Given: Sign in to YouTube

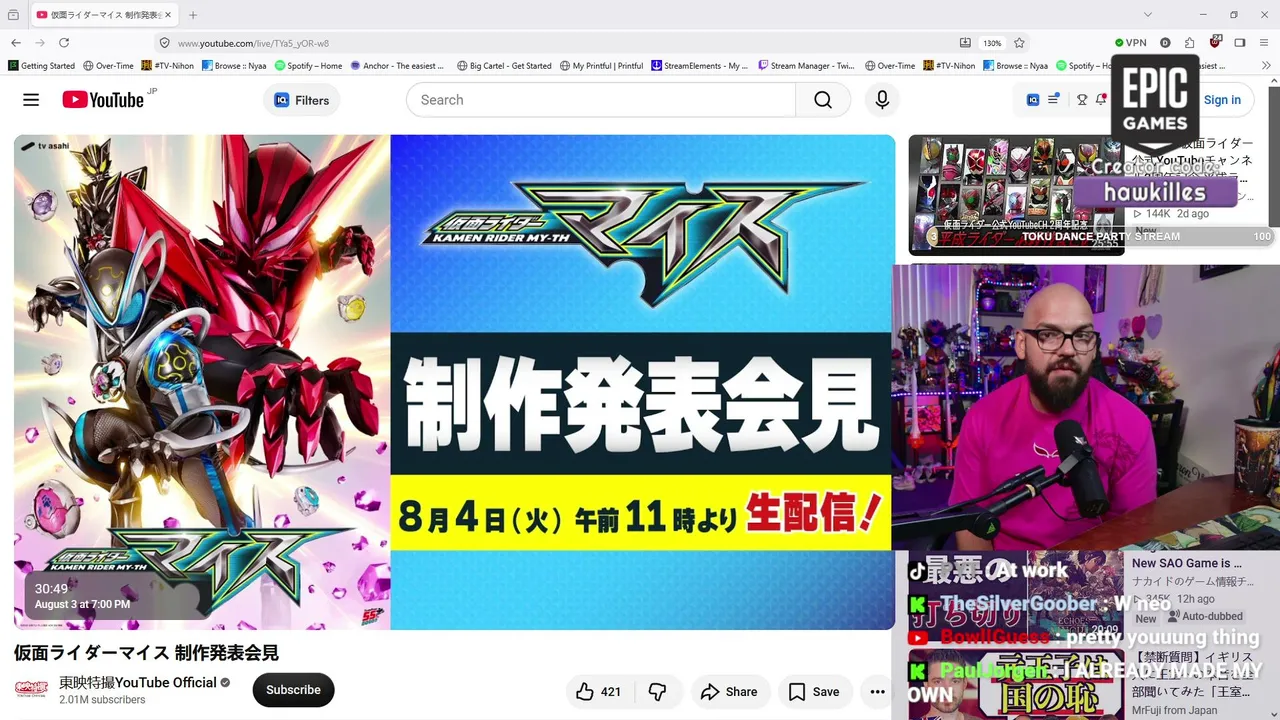Looking at the screenshot, I should (x=1222, y=100).
